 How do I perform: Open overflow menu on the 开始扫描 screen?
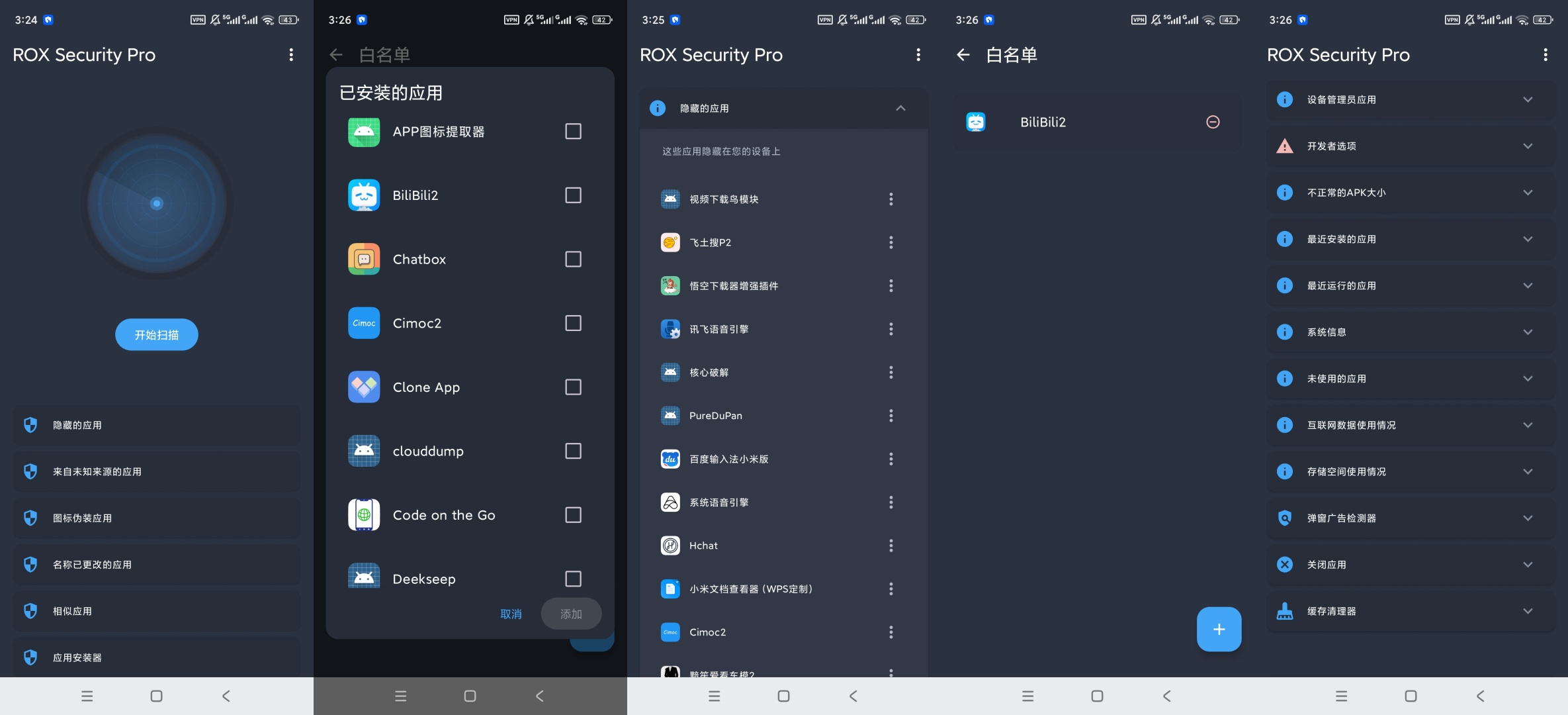[291, 55]
